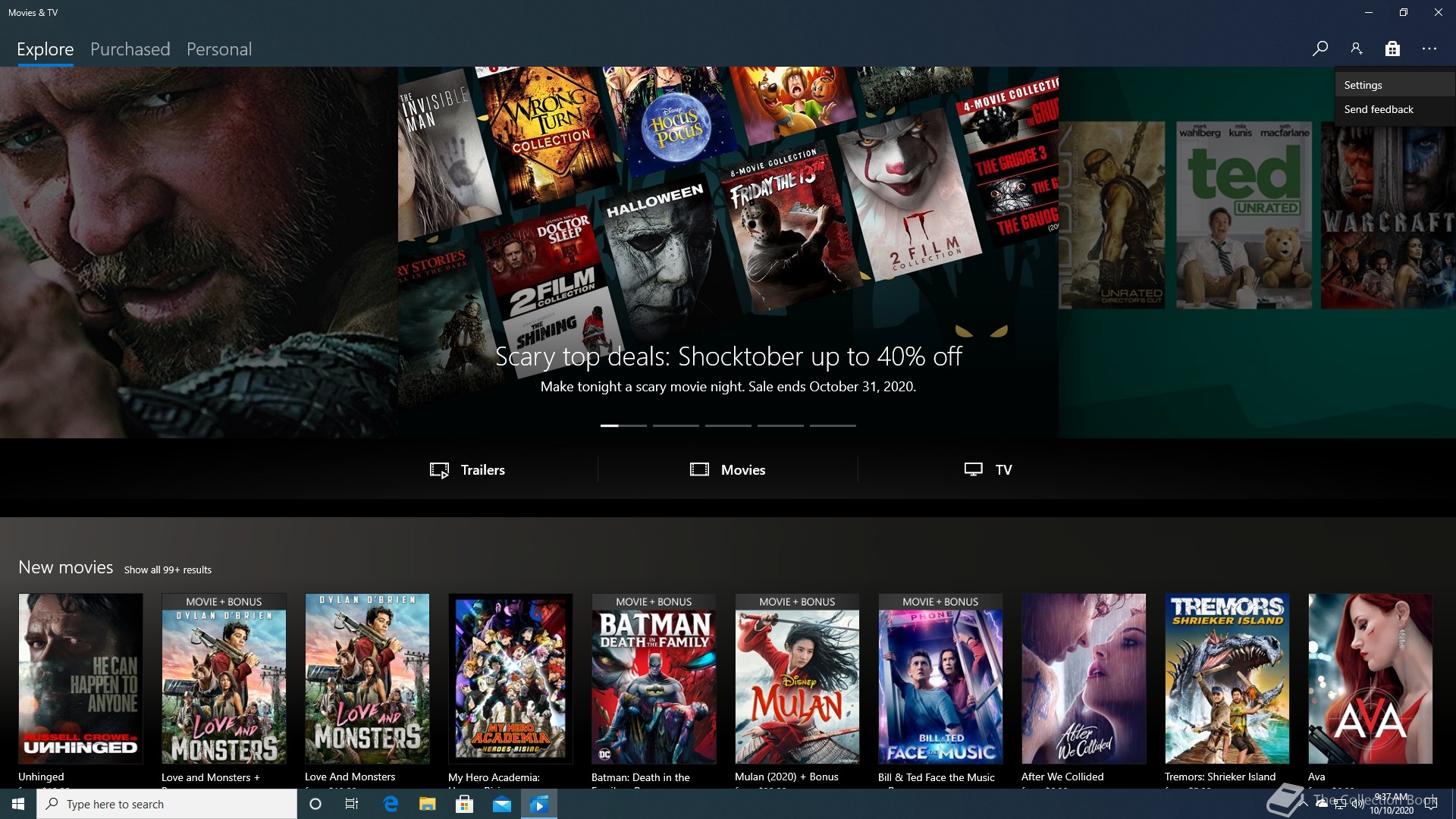Open Microsoft Store from taskbar
Screen dimensions: 1456x819
465,804
